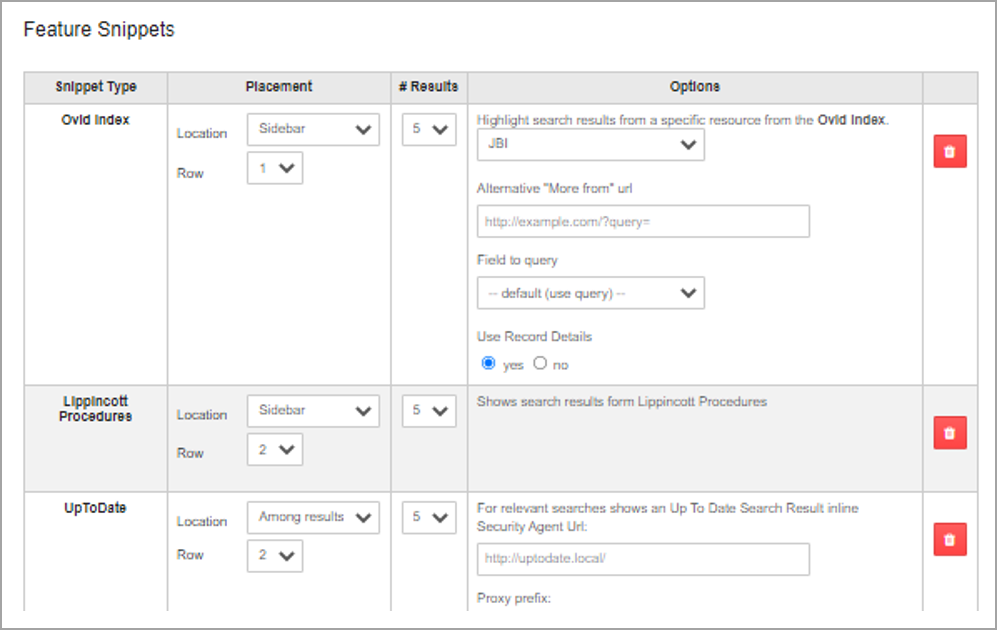
Task: Open Row dropdown for UpToDate
Action: [275, 556]
